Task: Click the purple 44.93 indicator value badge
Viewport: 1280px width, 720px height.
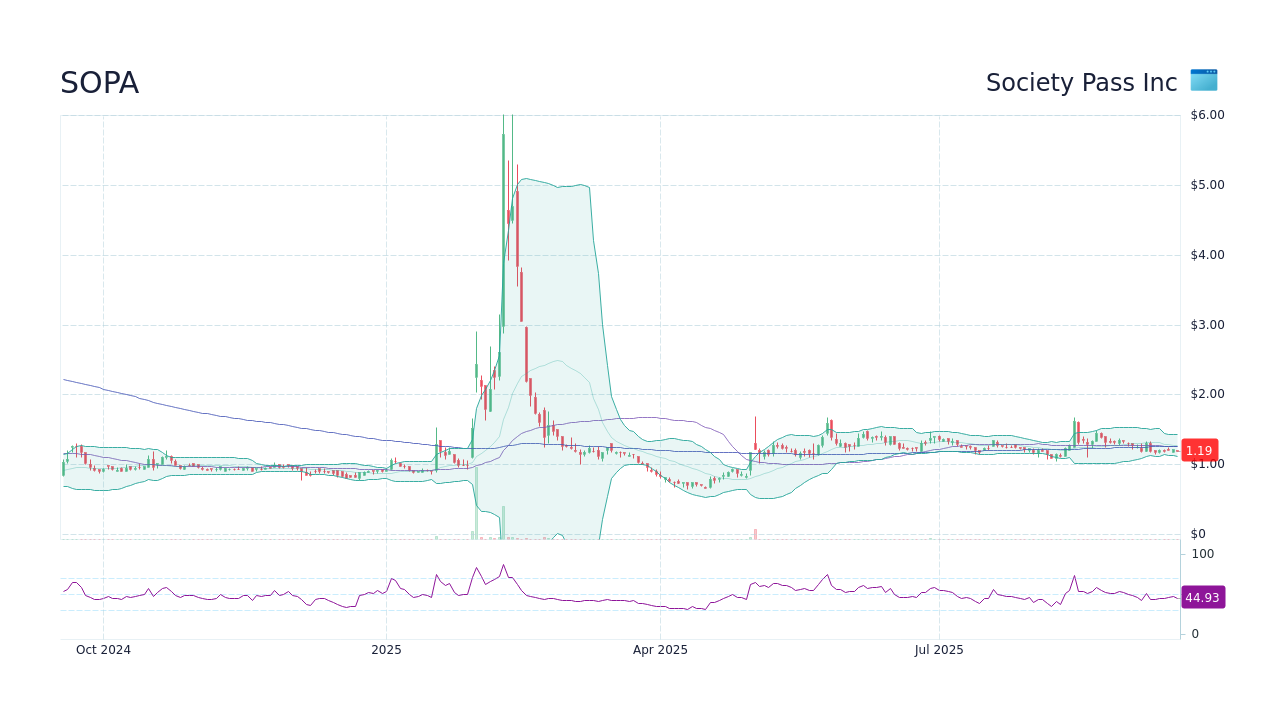Action: (1203, 597)
